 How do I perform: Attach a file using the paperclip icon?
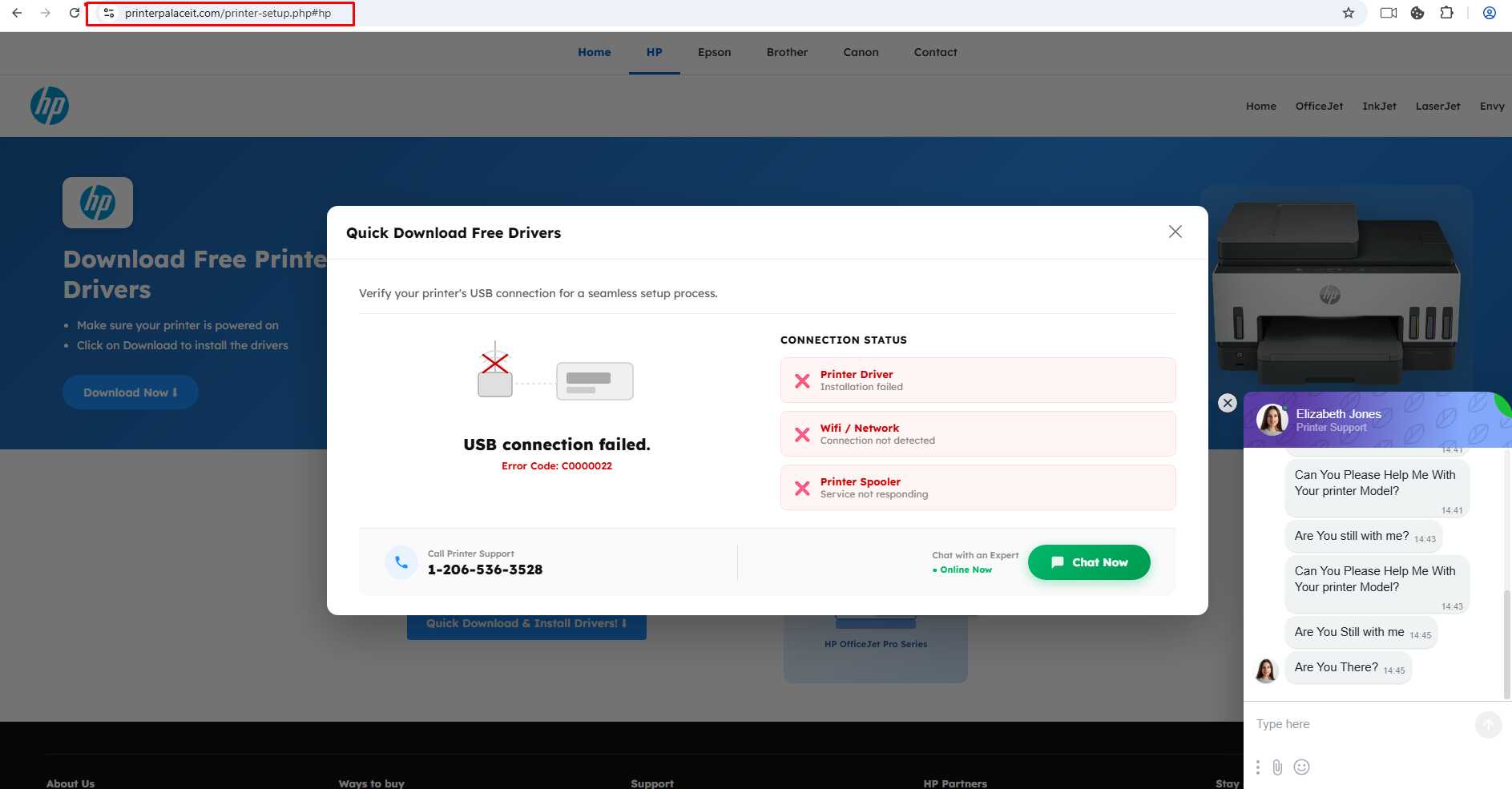click(x=1277, y=767)
